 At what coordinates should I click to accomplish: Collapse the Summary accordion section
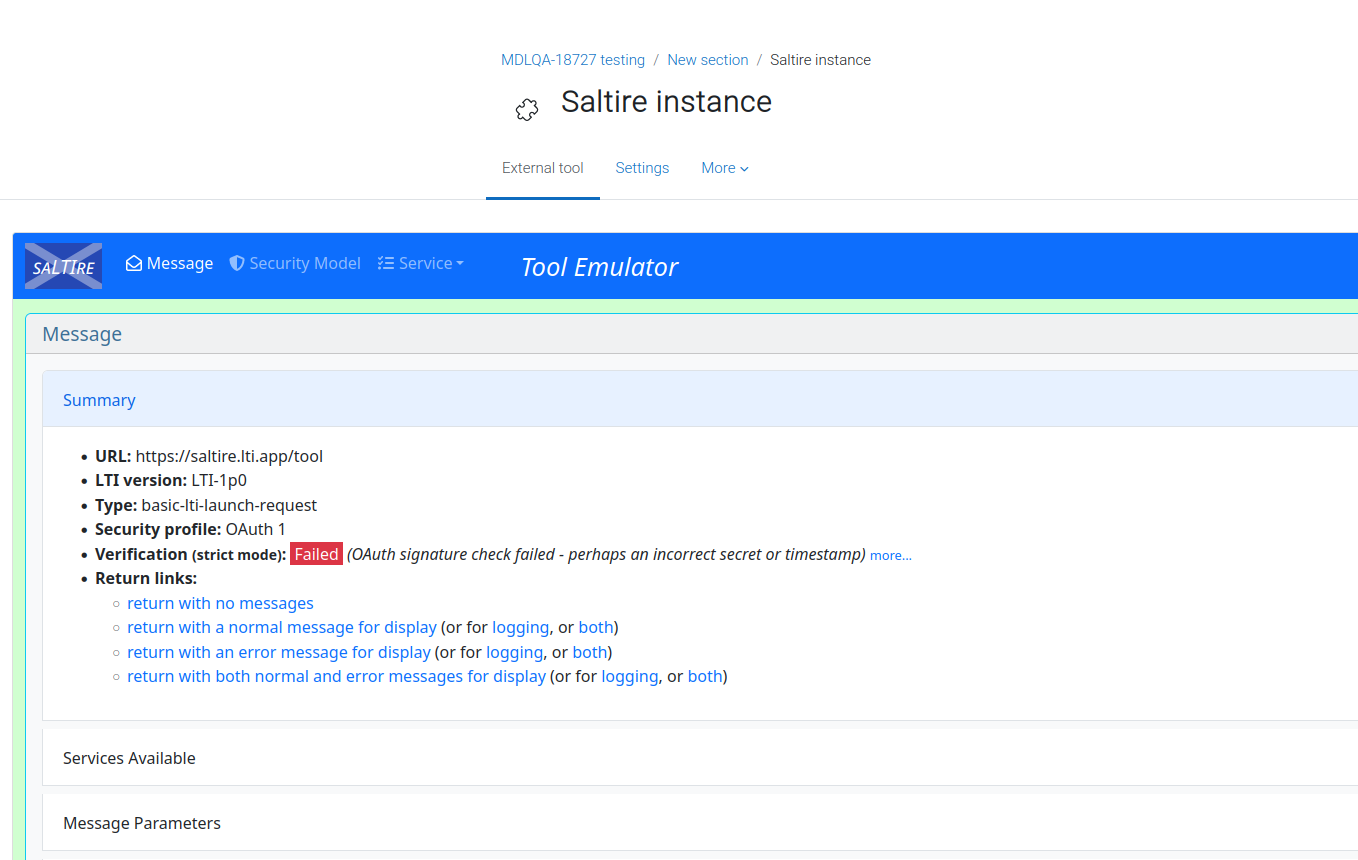700,400
